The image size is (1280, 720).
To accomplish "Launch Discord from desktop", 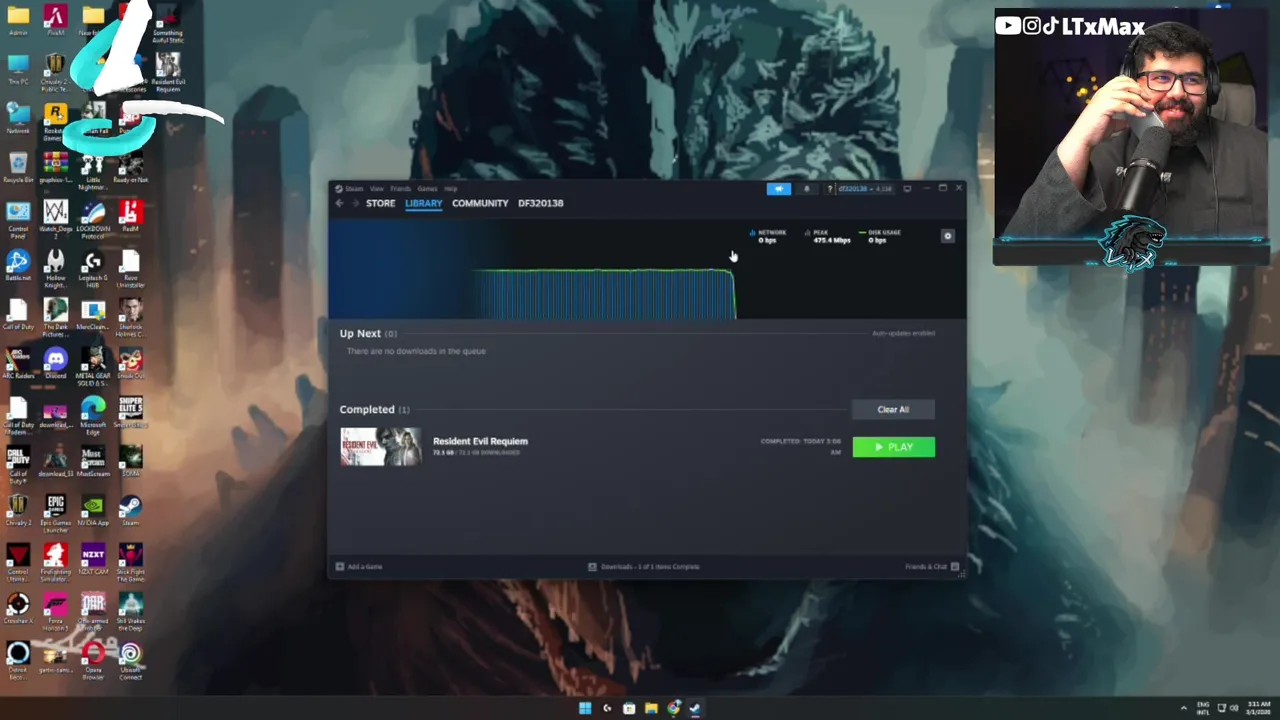I will (55, 363).
